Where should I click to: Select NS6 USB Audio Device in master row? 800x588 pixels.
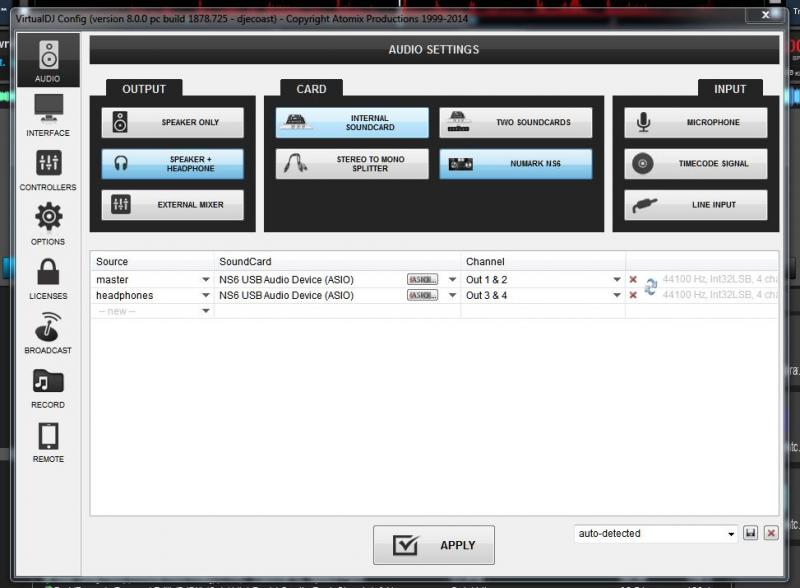(286, 280)
